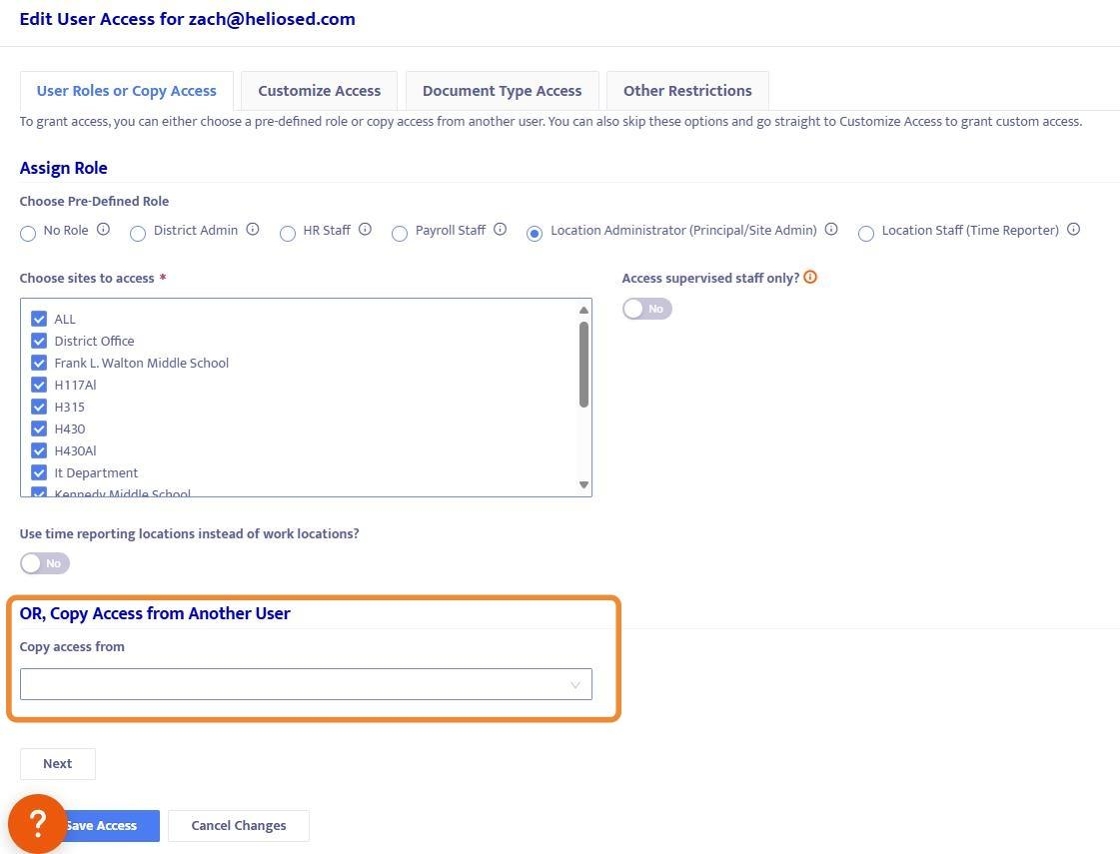This screenshot has height=854, width=1120.
Task: Toggle the Access supervised staff only switch
Action: 647,309
